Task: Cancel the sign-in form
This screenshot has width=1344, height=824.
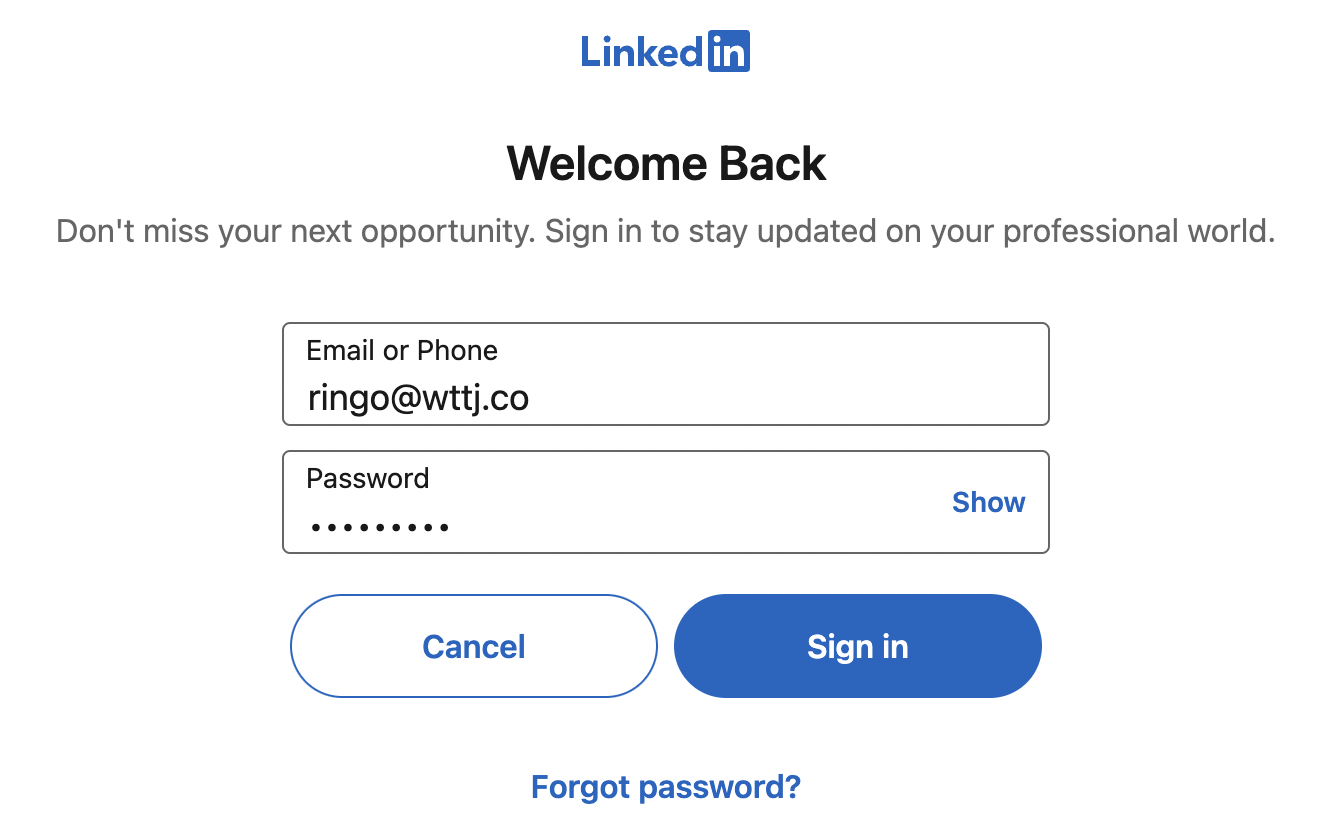Action: 474,646
